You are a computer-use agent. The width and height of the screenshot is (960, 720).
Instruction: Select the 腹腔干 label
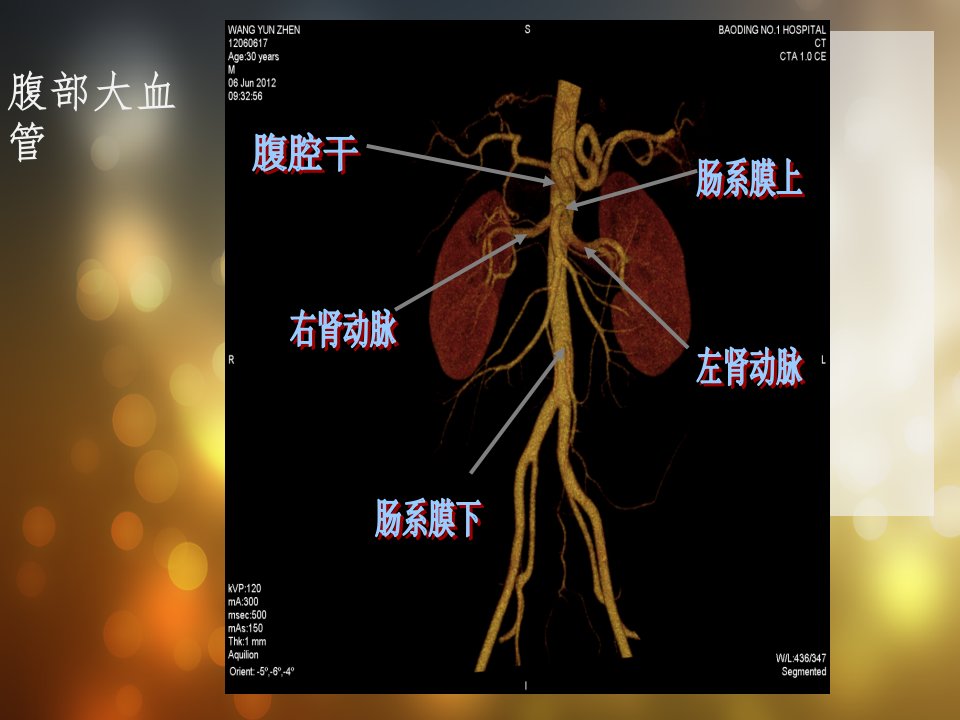point(306,153)
